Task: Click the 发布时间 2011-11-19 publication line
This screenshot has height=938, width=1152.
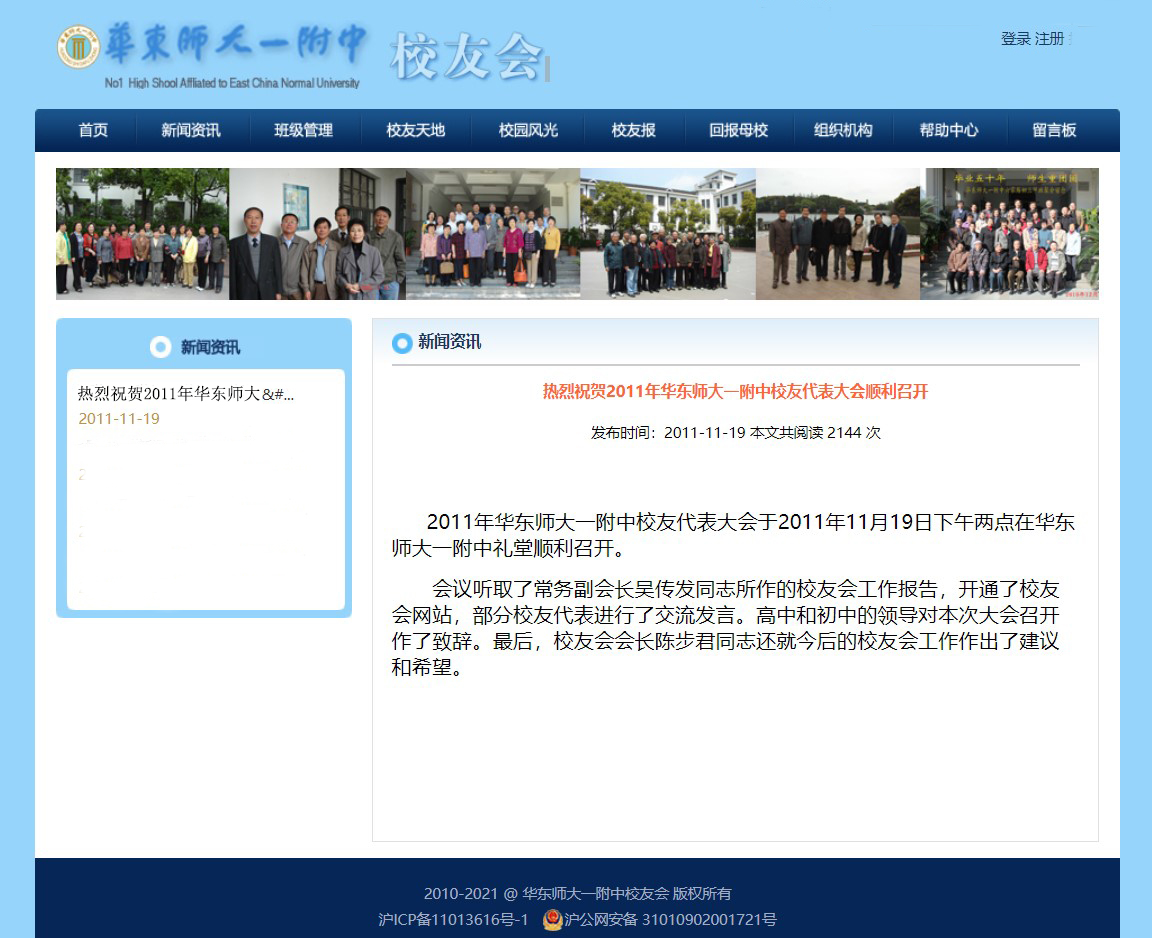Action: 735,433
